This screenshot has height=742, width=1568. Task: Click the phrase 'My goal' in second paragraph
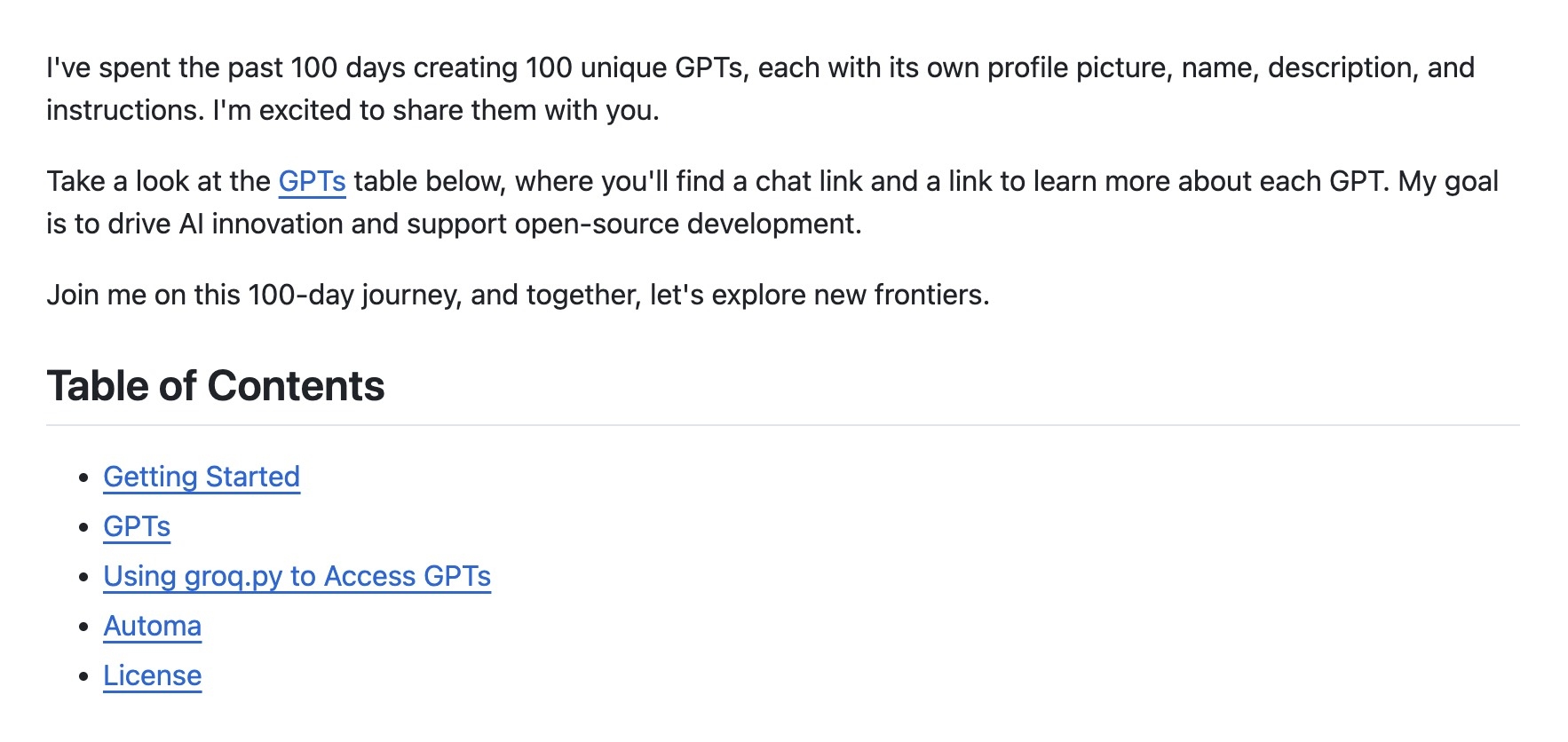click(x=1448, y=181)
